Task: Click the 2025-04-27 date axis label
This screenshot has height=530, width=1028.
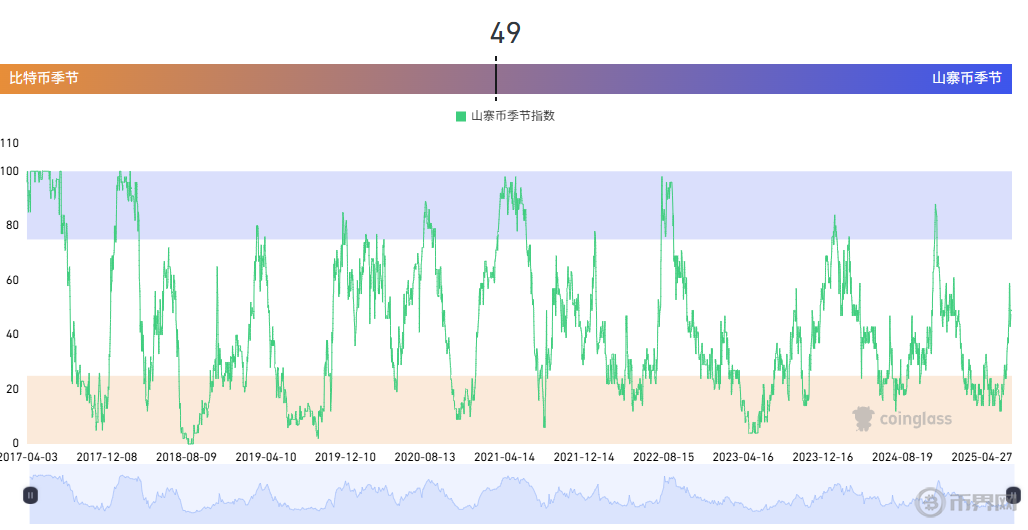Action: point(982,457)
